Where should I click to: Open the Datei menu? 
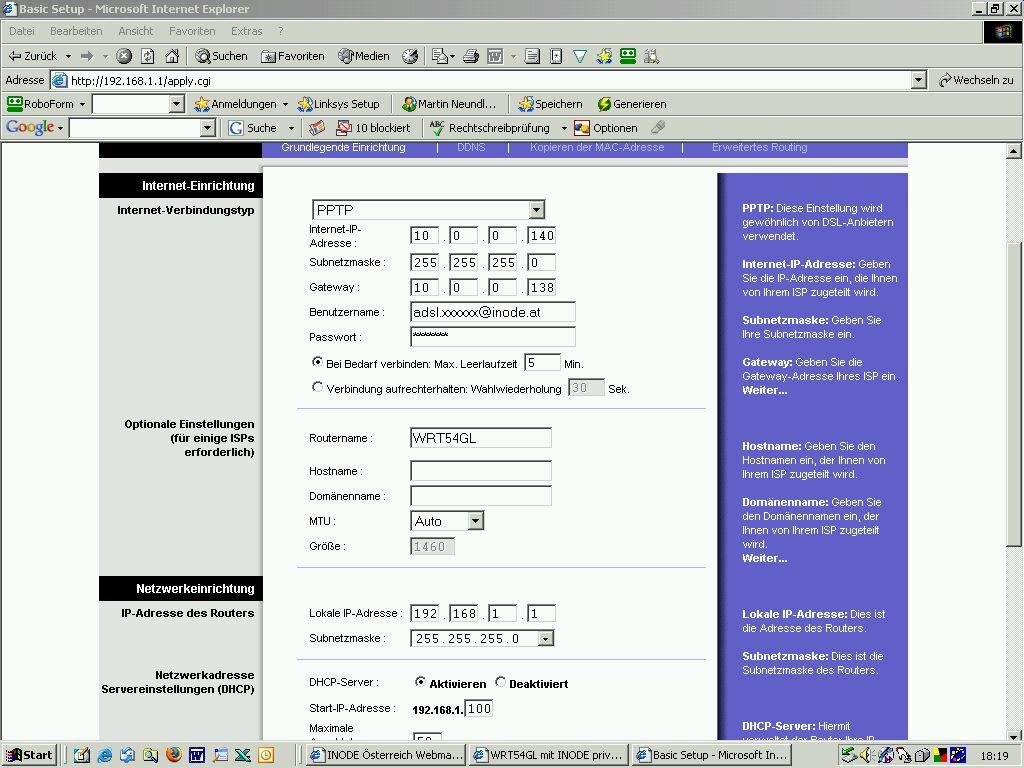(x=22, y=31)
